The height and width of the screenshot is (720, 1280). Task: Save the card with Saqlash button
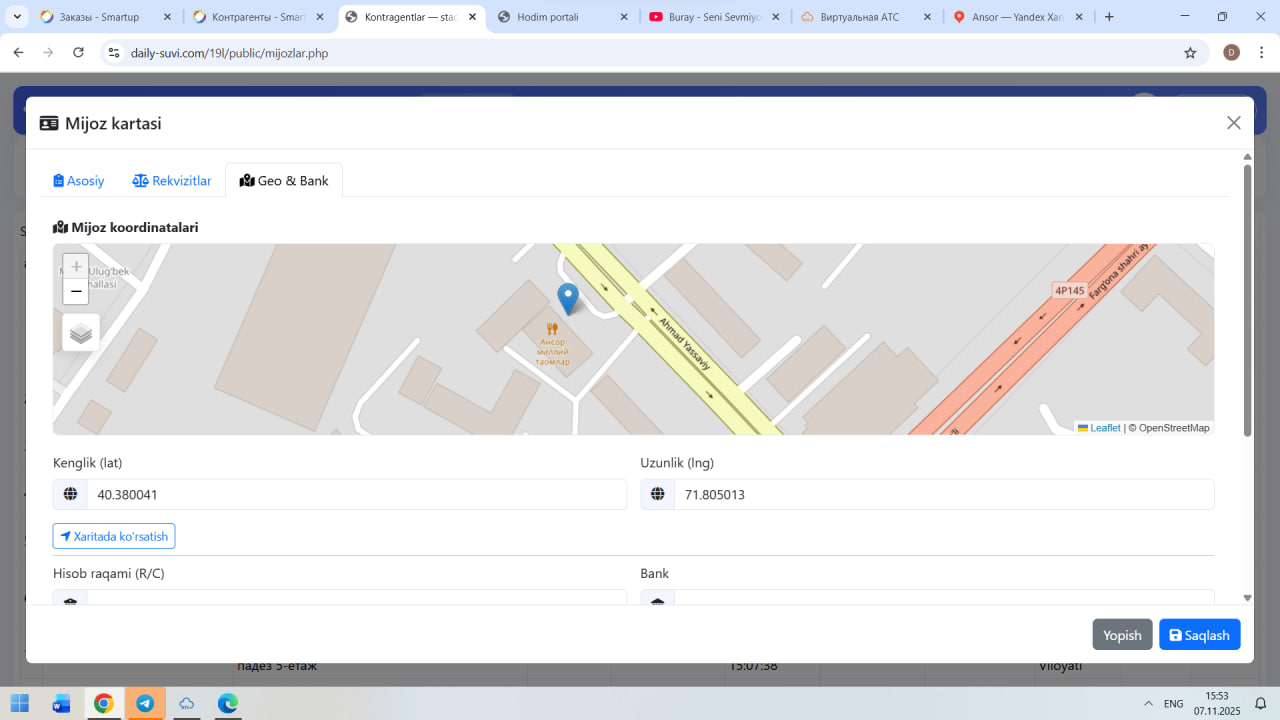pos(1199,635)
